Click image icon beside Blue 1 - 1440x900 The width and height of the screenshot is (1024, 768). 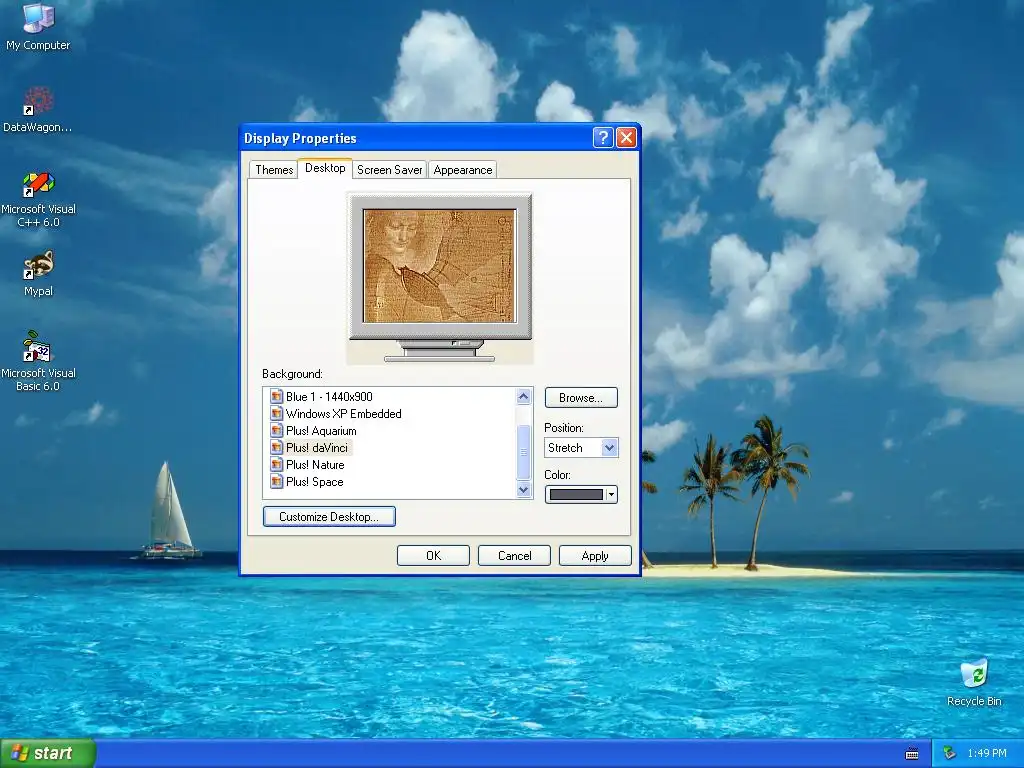(276, 396)
